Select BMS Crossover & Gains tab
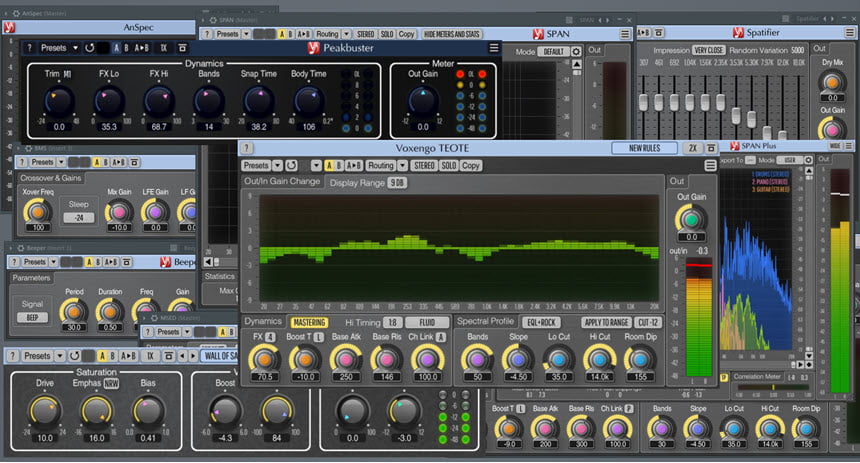This screenshot has width=860, height=463. pos(51,178)
